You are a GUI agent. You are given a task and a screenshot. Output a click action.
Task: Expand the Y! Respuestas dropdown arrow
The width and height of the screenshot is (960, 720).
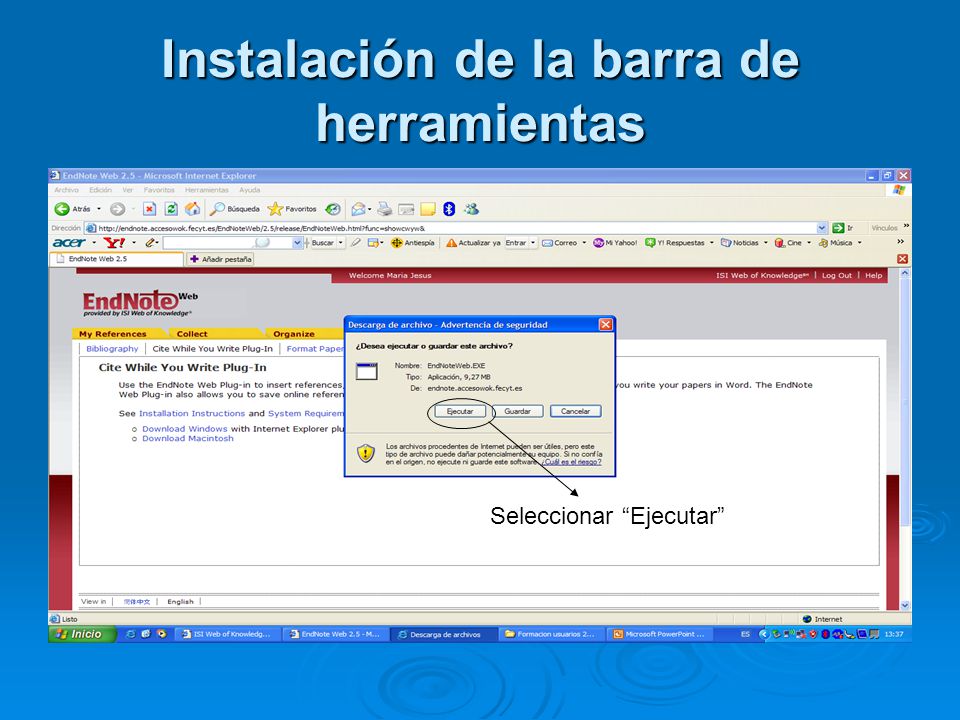tap(711, 243)
